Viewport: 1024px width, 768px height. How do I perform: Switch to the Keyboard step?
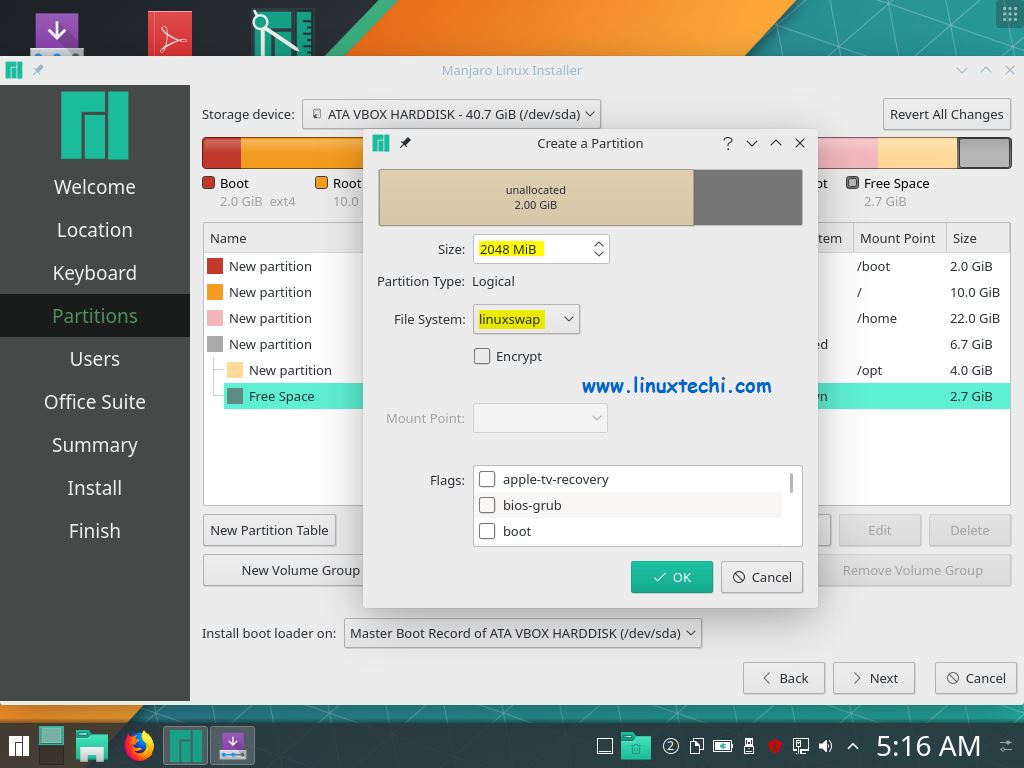click(94, 272)
